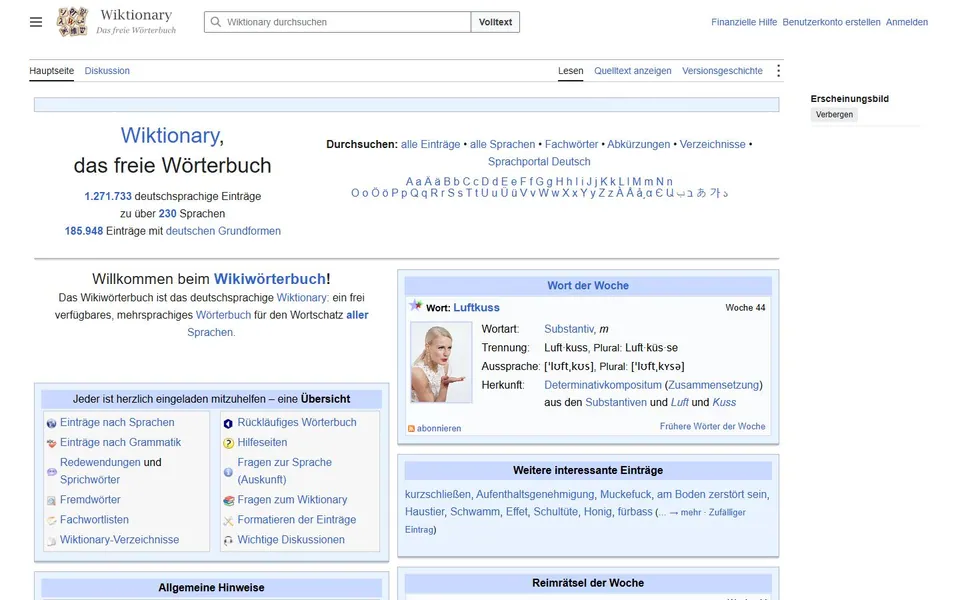Open the Diskussion tab
Screen dimensions: 960x600
click(x=107, y=71)
